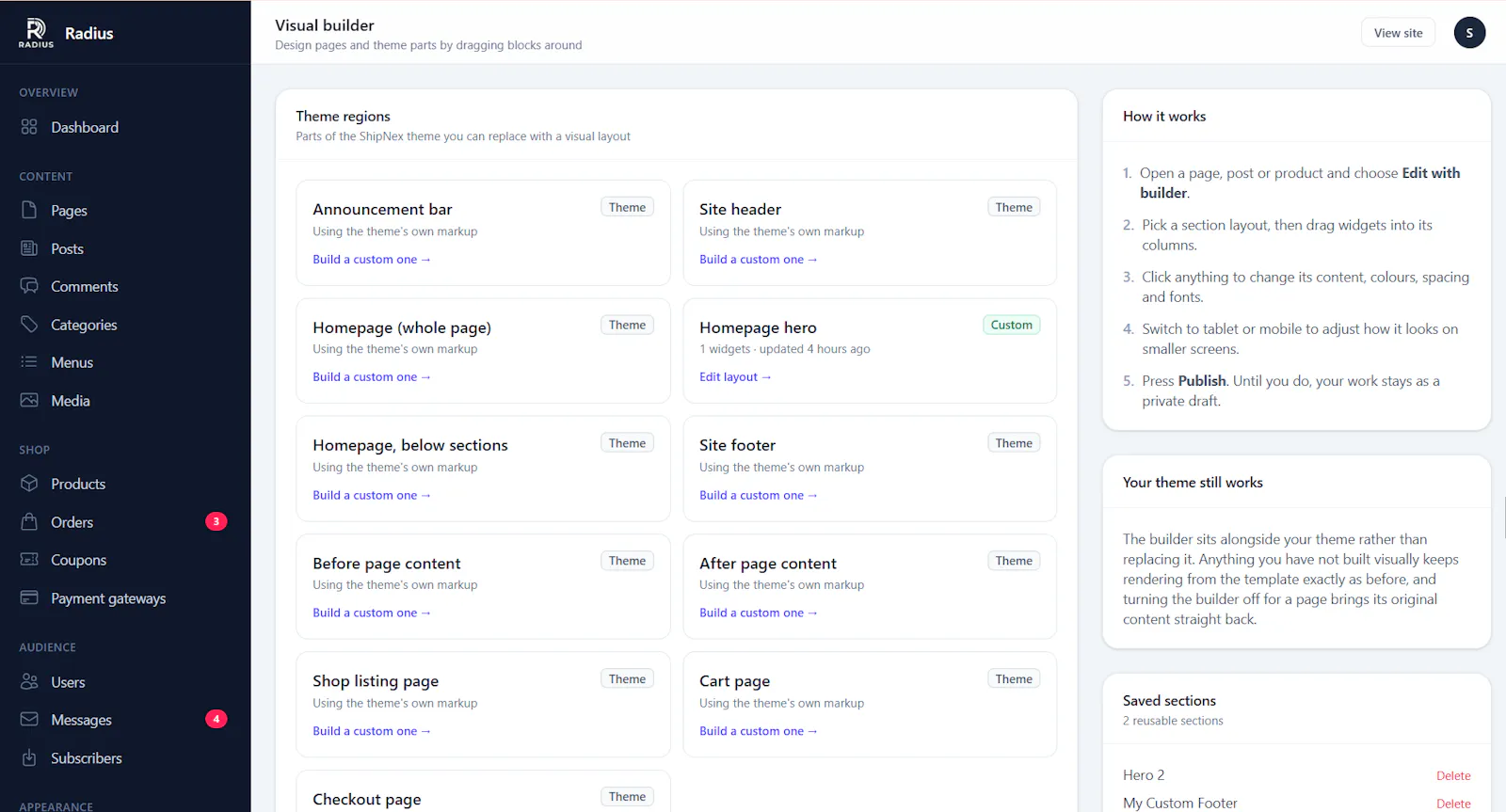Viewport: 1506px width, 812px height.
Task: Click the Subscribers icon in sidebar
Action: 29,758
